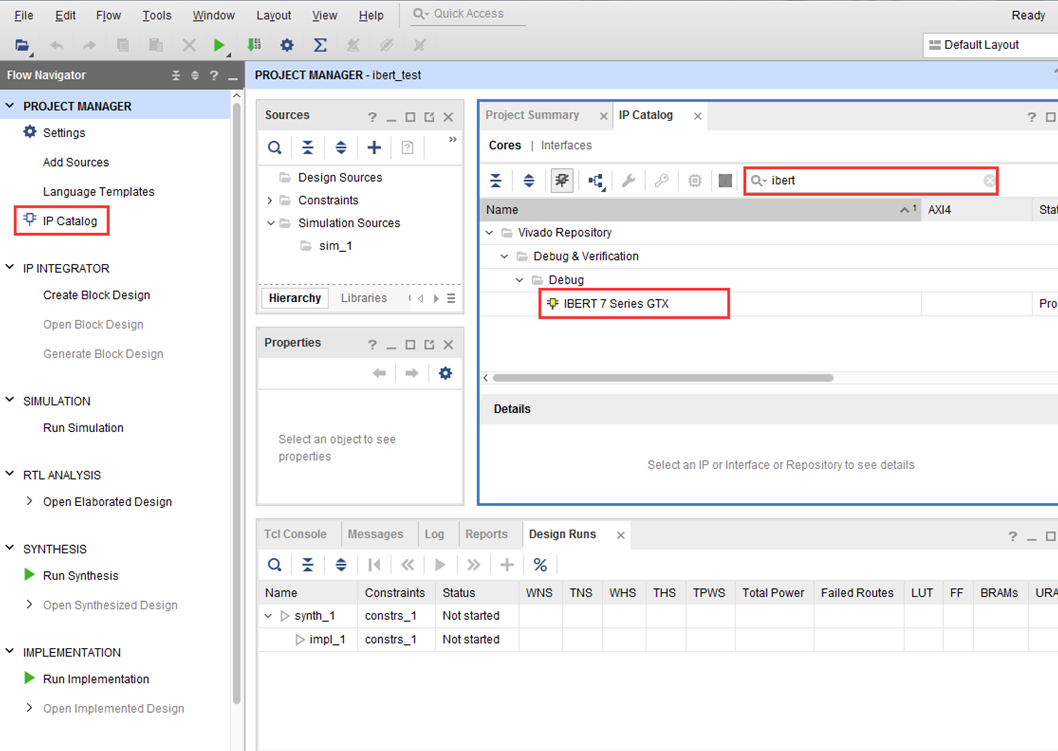Switch to the Messages tab
Image resolution: width=1058 pixels, height=751 pixels.
(375, 534)
